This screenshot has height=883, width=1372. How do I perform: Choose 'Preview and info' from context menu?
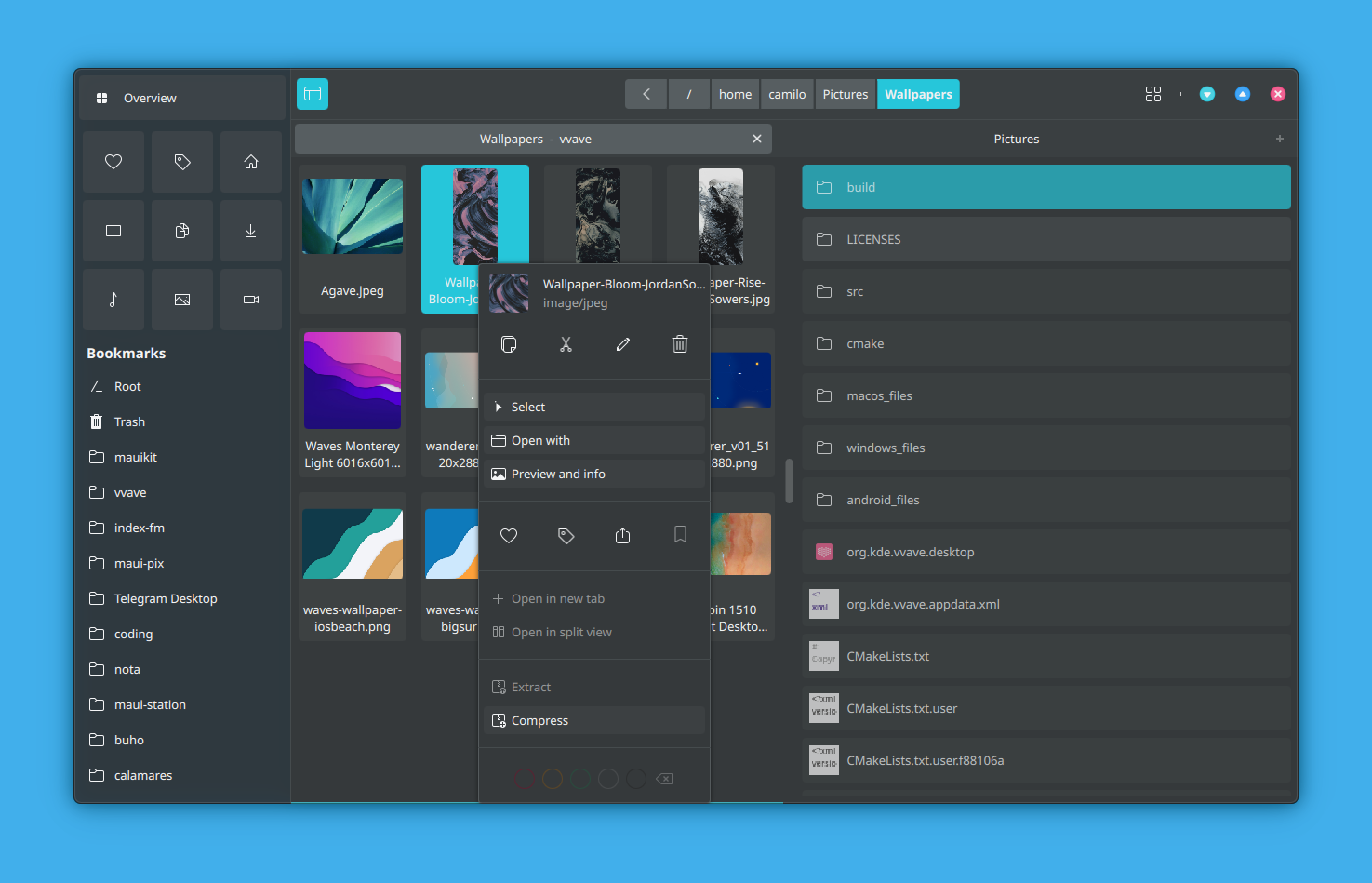click(594, 474)
